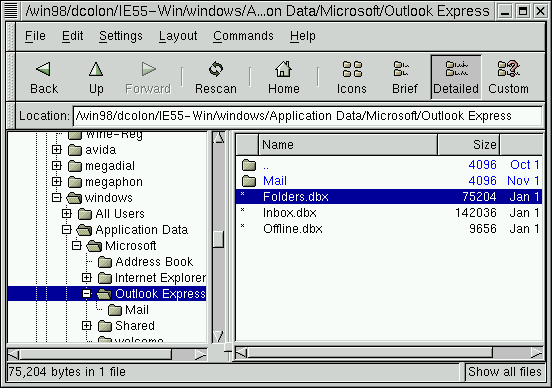Click the Show all files button
The height and width of the screenshot is (388, 552).
tap(504, 372)
